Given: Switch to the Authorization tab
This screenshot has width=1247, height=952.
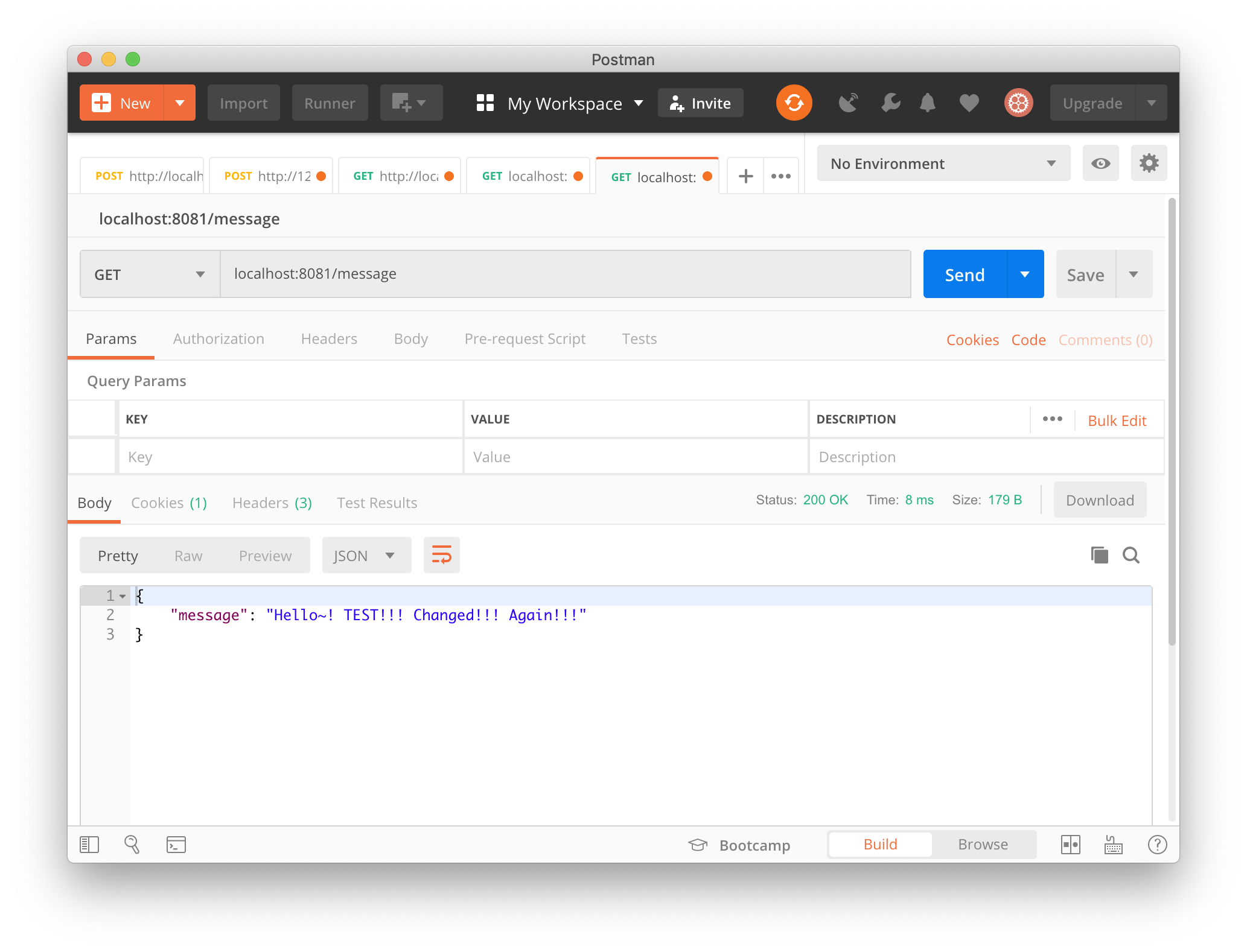Looking at the screenshot, I should (218, 339).
